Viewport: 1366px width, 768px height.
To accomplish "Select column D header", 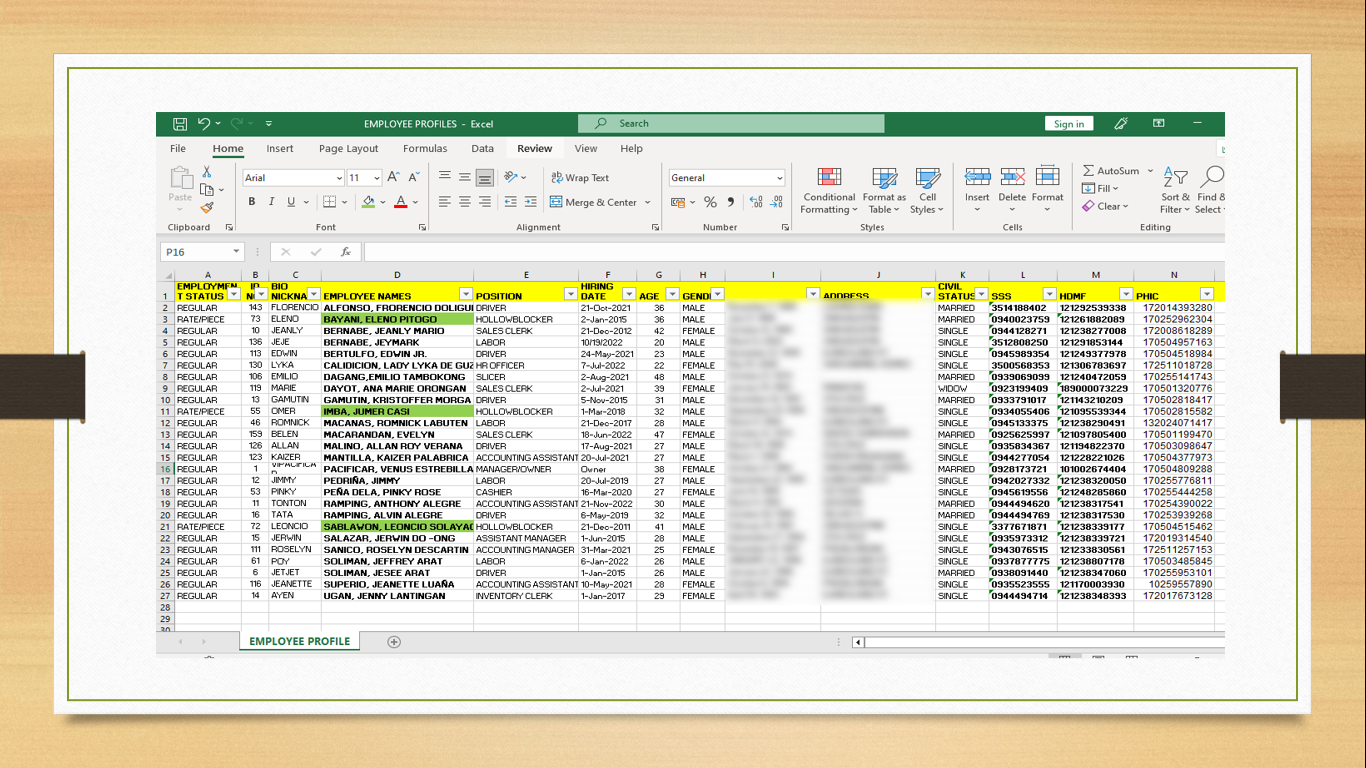I will pos(397,275).
